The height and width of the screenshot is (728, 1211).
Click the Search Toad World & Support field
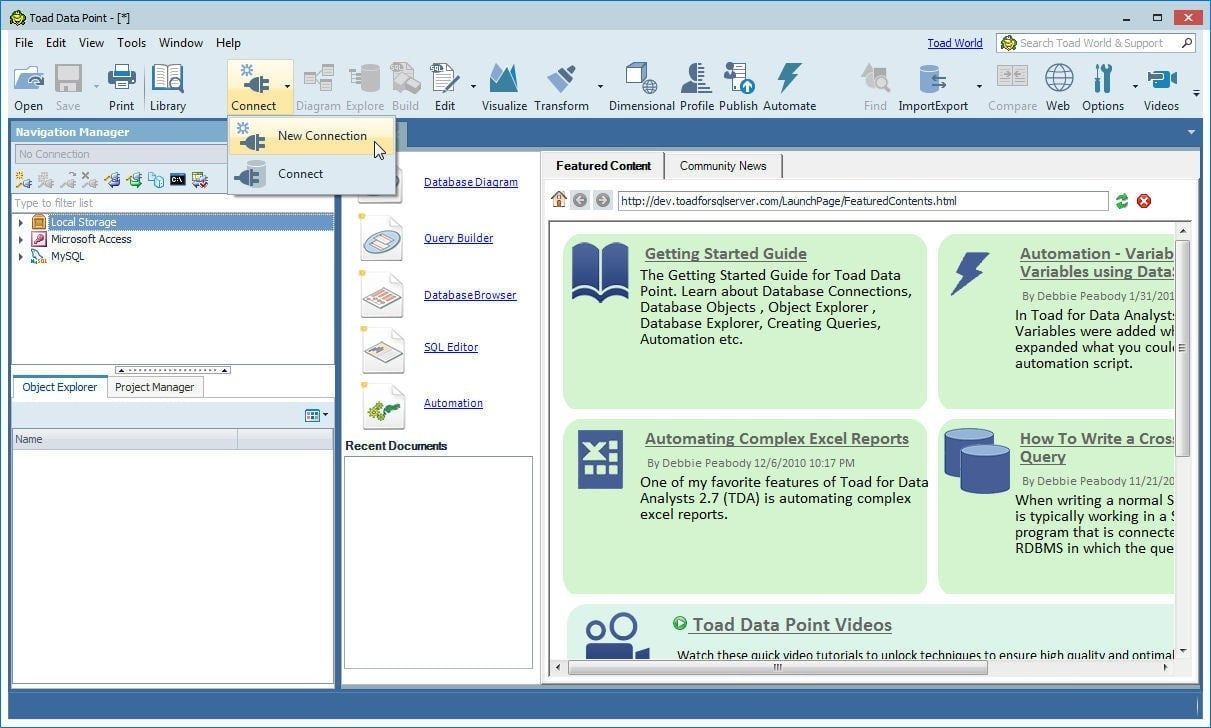click(x=1096, y=43)
